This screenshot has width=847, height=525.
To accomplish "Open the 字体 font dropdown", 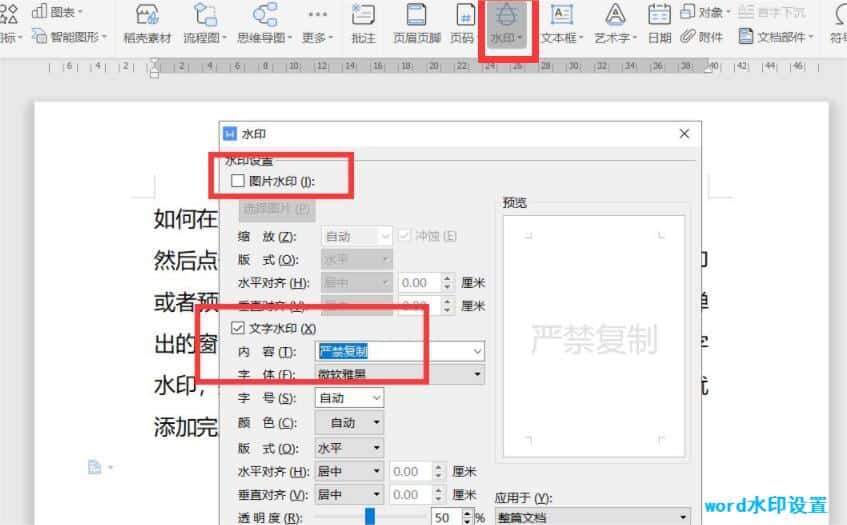I will coord(400,374).
